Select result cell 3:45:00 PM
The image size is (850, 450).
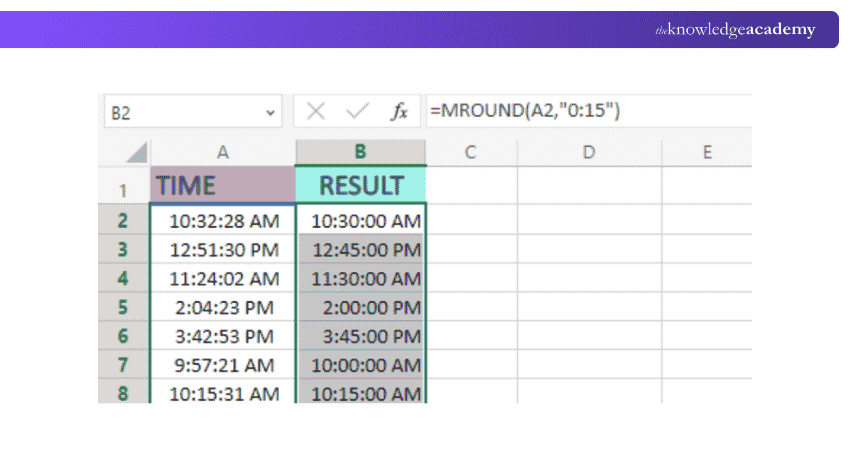pos(361,336)
